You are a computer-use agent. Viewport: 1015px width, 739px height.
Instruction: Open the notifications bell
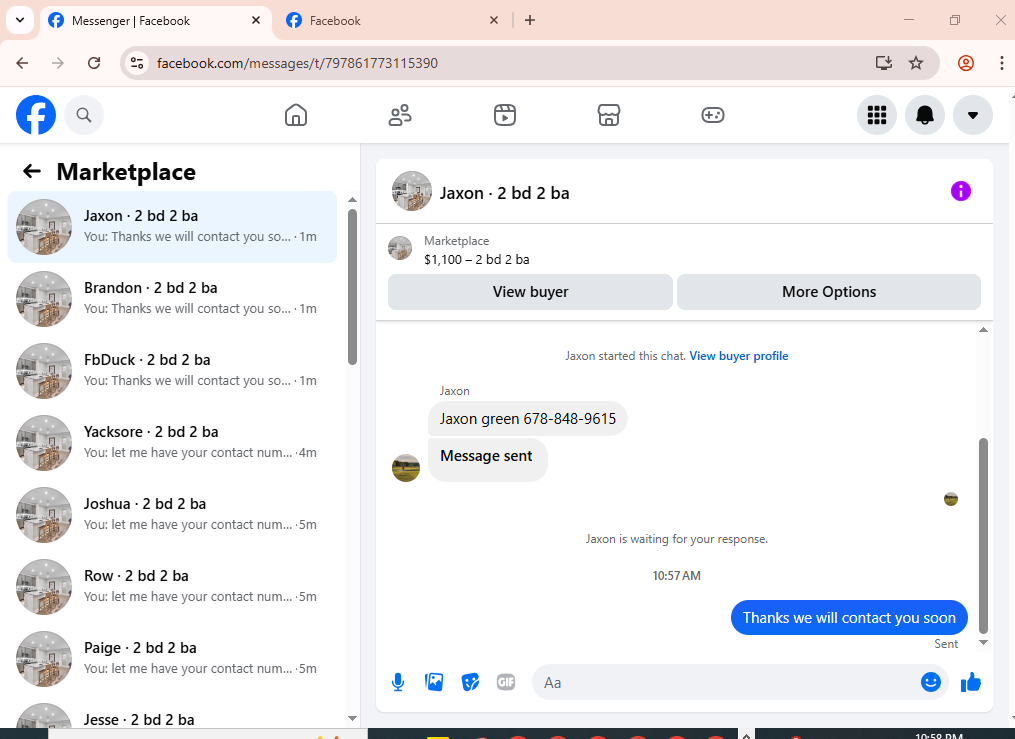point(924,115)
